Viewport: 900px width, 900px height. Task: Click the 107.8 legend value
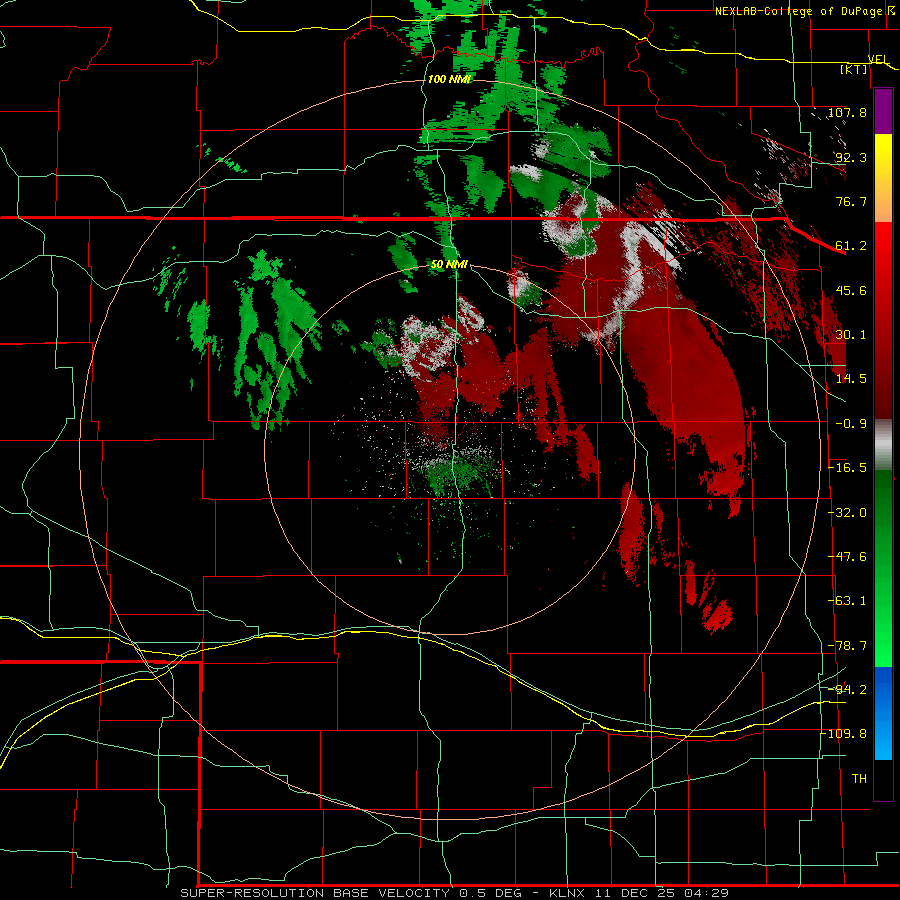847,112
